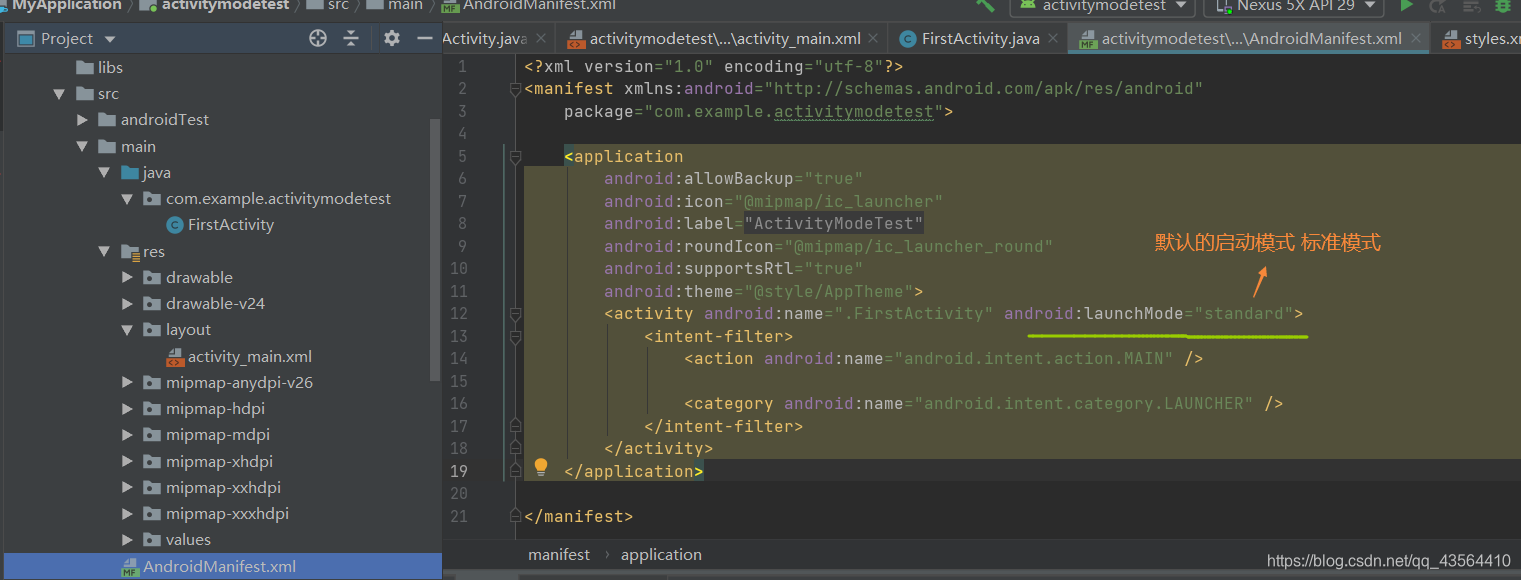The width and height of the screenshot is (1521, 580).
Task: Click fold marker beside application tag line 5
Action: click(516, 157)
